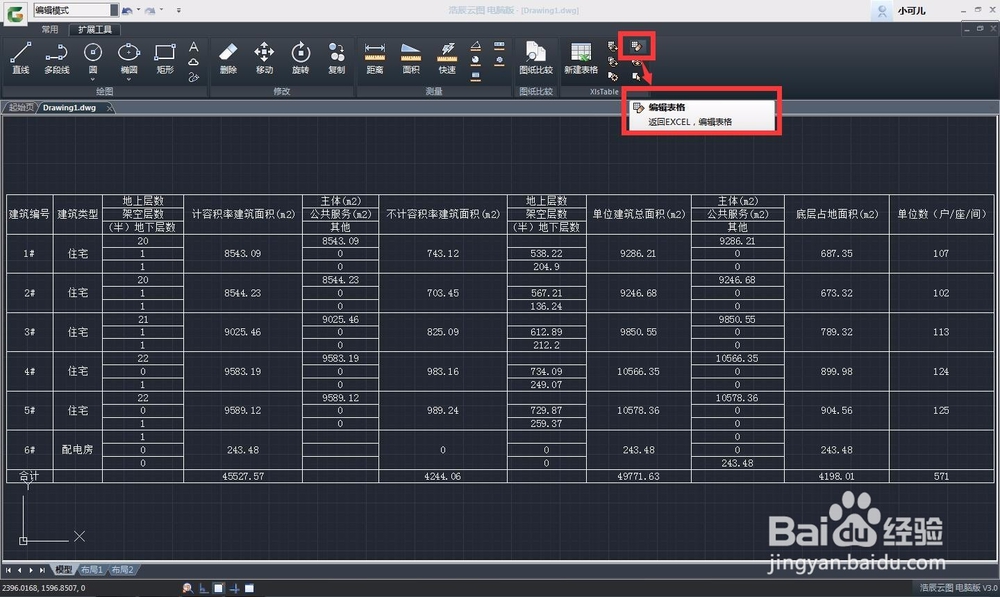This screenshot has height=597, width=1000.
Task: Click the 移动 move tool
Action: [x=264, y=58]
